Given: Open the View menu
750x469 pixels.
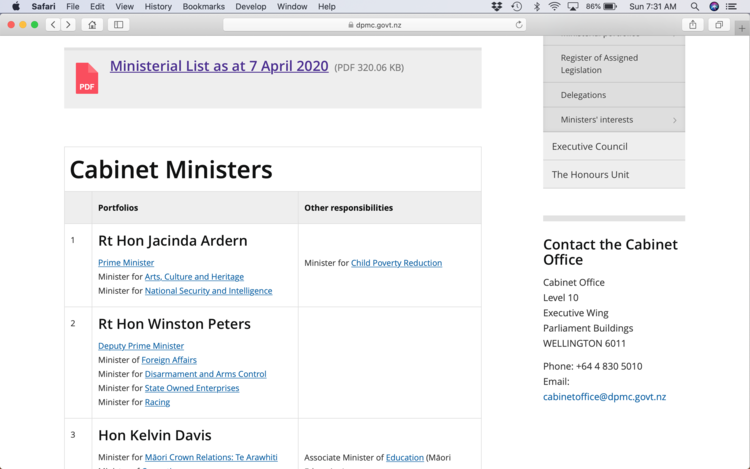Looking at the screenshot, I should [x=124, y=6].
